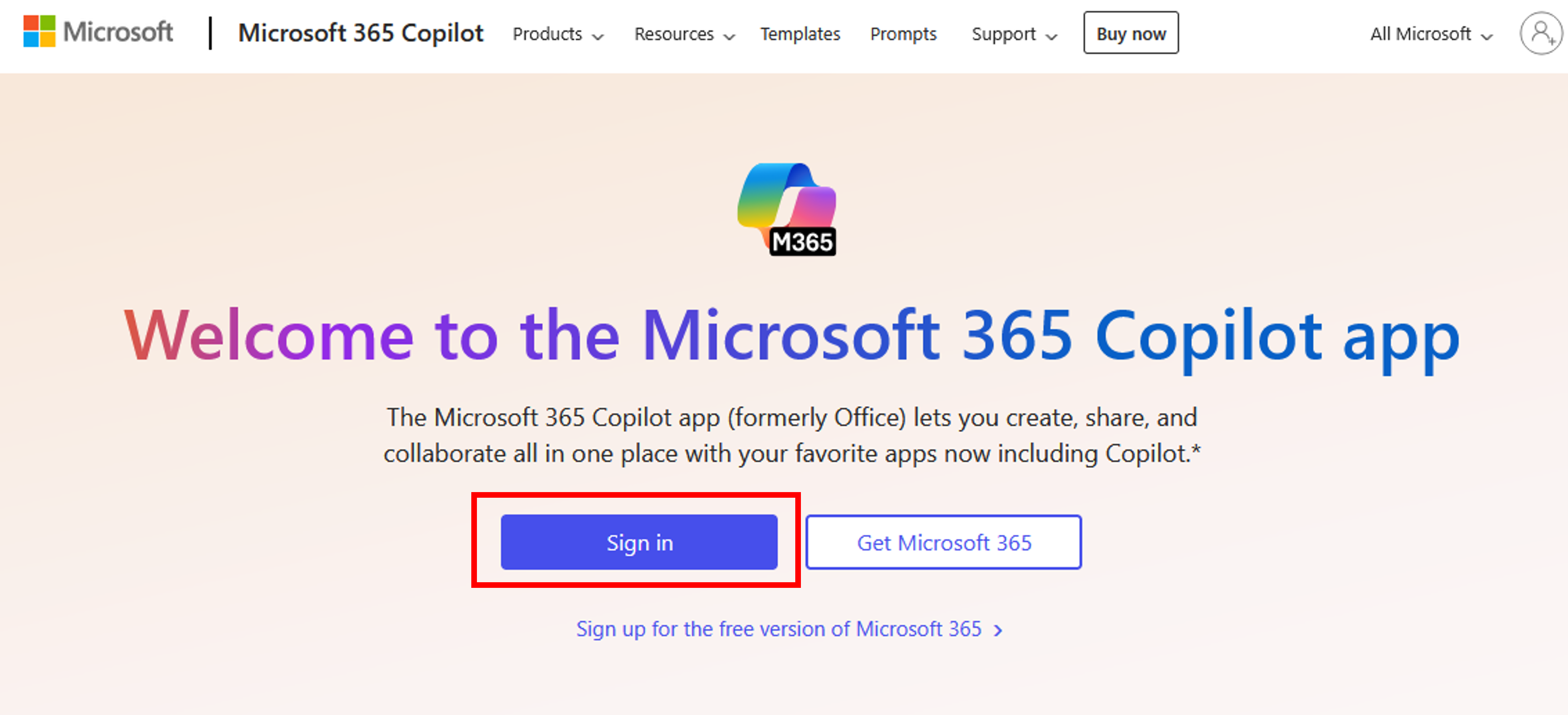Screen dimensions: 1568x715
Task: Click the Microsoft four-color squares logo
Action: pos(39,32)
